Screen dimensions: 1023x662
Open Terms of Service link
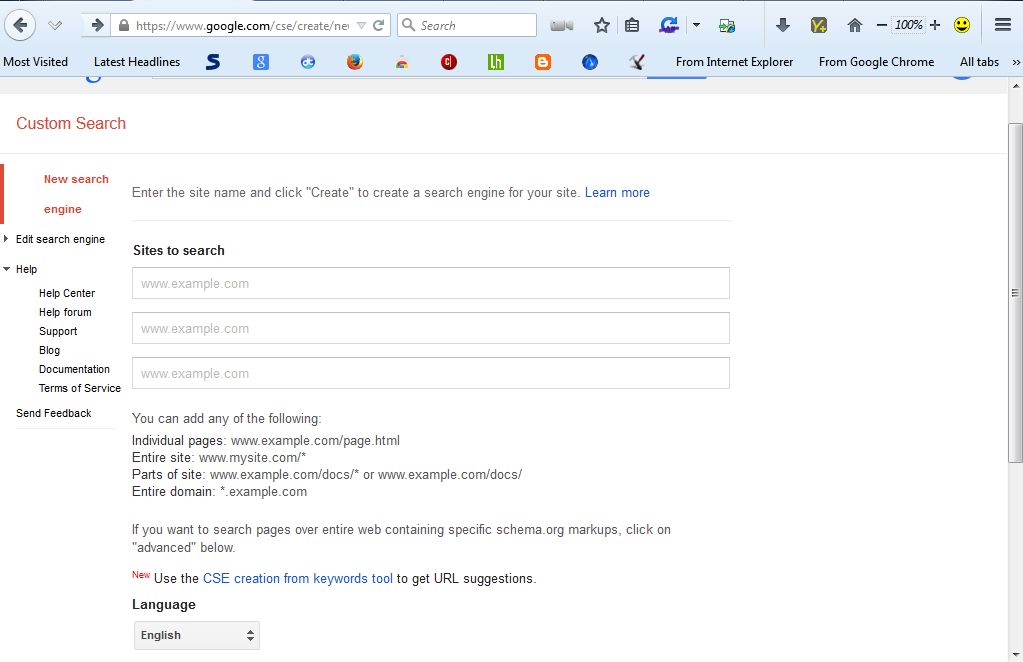pos(80,388)
